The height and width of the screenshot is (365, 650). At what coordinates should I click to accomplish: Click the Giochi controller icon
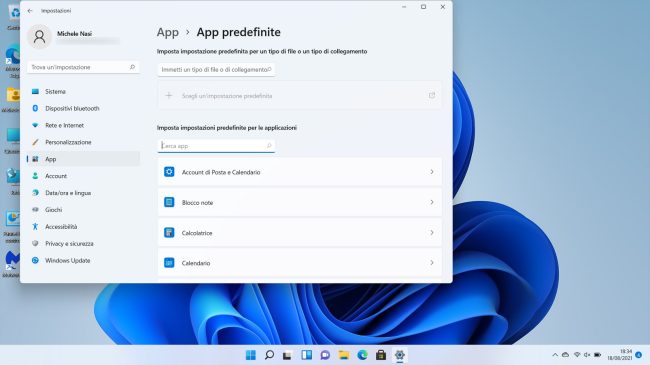35,210
